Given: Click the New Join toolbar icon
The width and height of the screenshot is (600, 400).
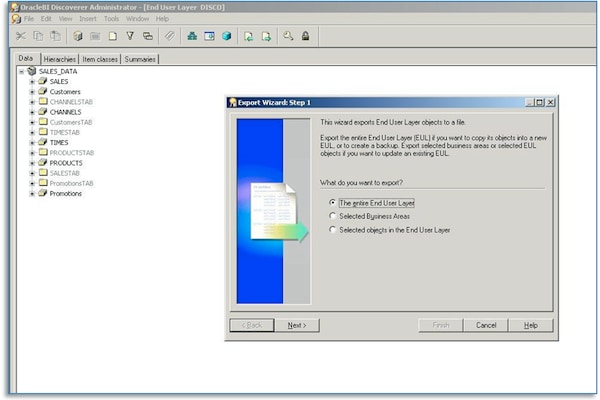Looking at the screenshot, I should pos(148,36).
